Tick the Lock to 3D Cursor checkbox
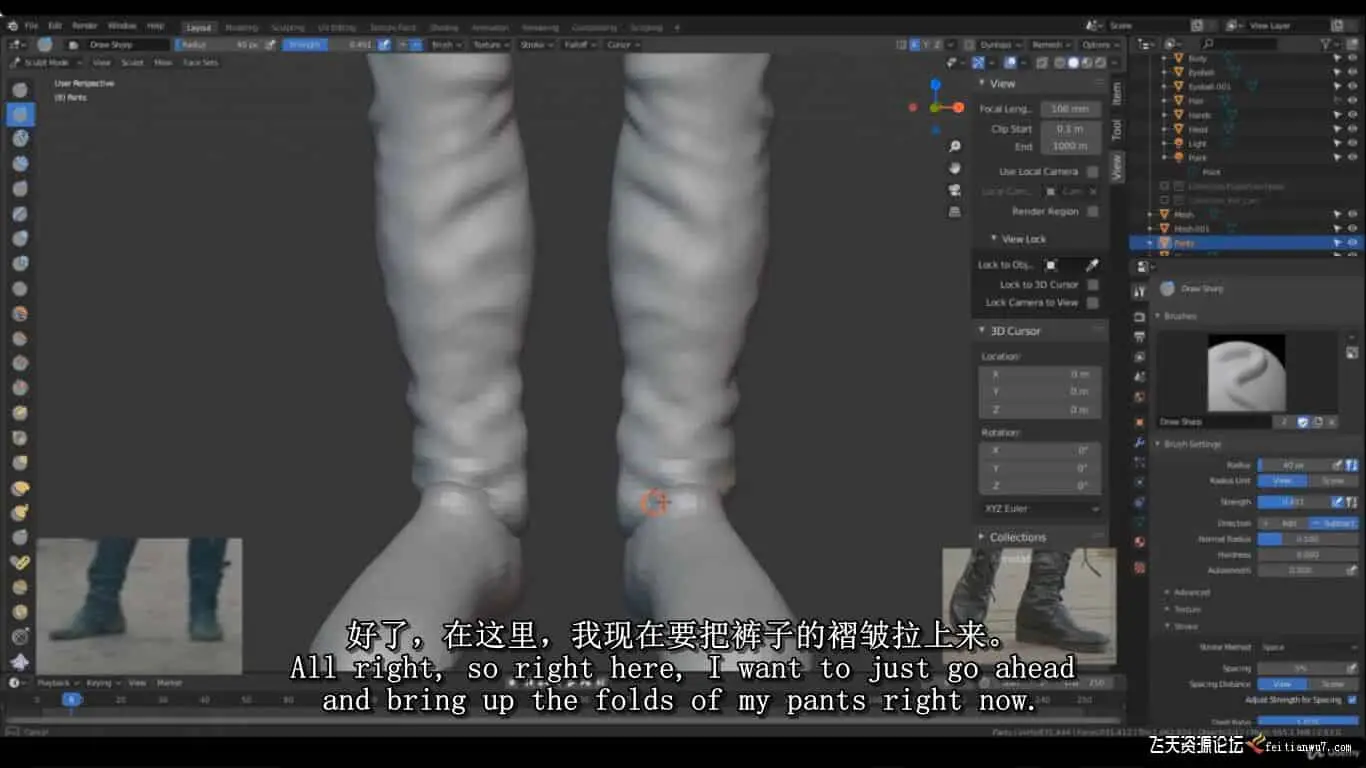 [x=1092, y=284]
